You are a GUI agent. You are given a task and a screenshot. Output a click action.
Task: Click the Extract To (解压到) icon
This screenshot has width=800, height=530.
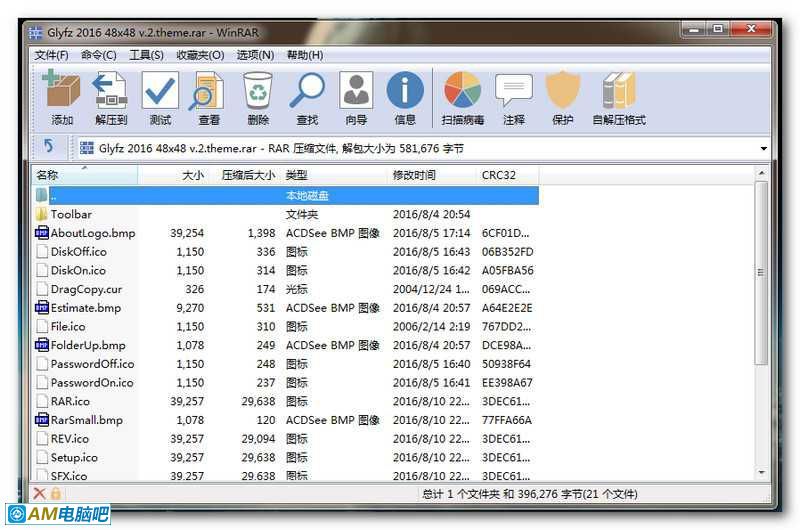click(x=111, y=91)
